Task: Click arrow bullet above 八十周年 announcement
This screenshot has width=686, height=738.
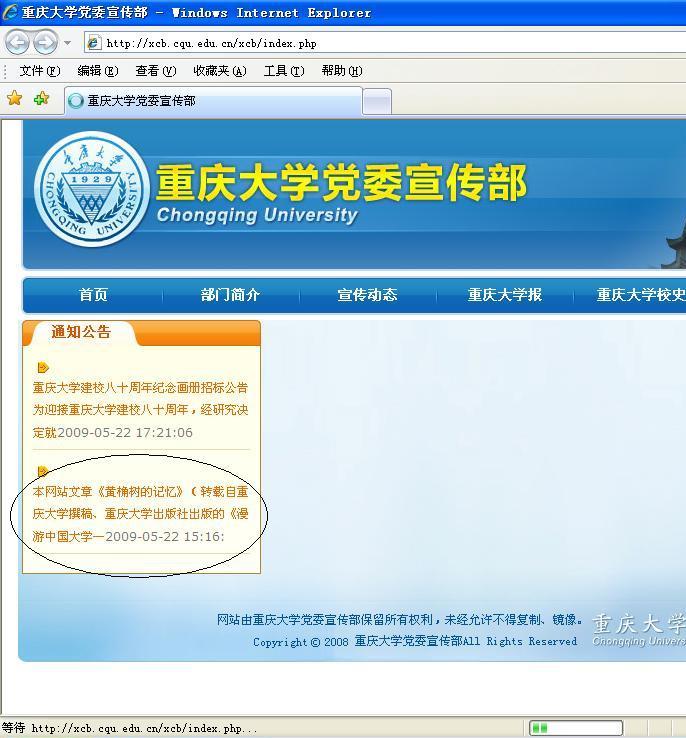Action: pos(43,367)
